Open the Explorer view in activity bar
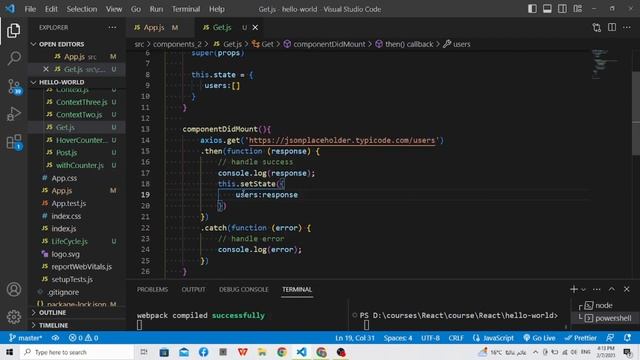Image resolution: width=640 pixels, height=360 pixels. [x=13, y=31]
